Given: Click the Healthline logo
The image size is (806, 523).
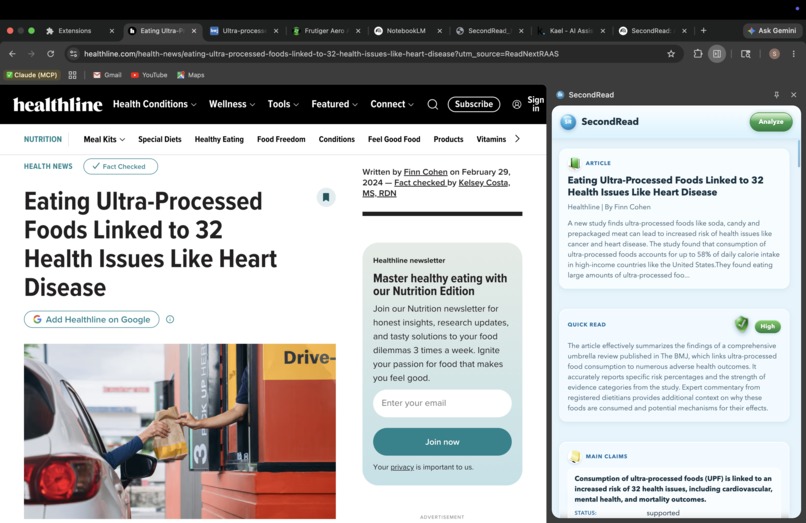Looking at the screenshot, I should point(58,104).
